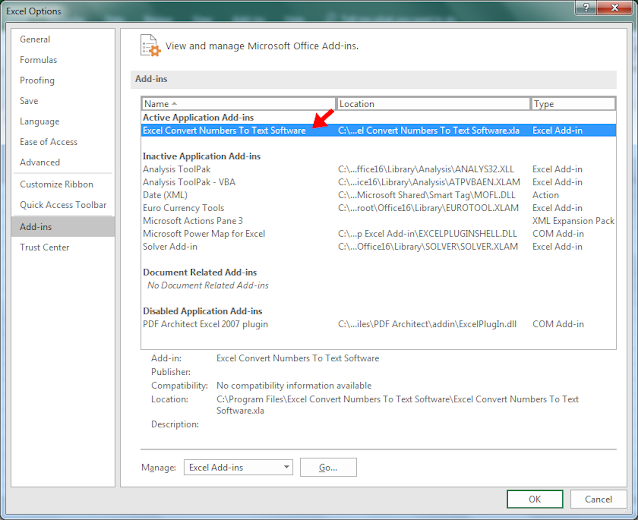
Task: Select PDF Architect Excel 2007 plugin
Action: click(x=378, y=324)
